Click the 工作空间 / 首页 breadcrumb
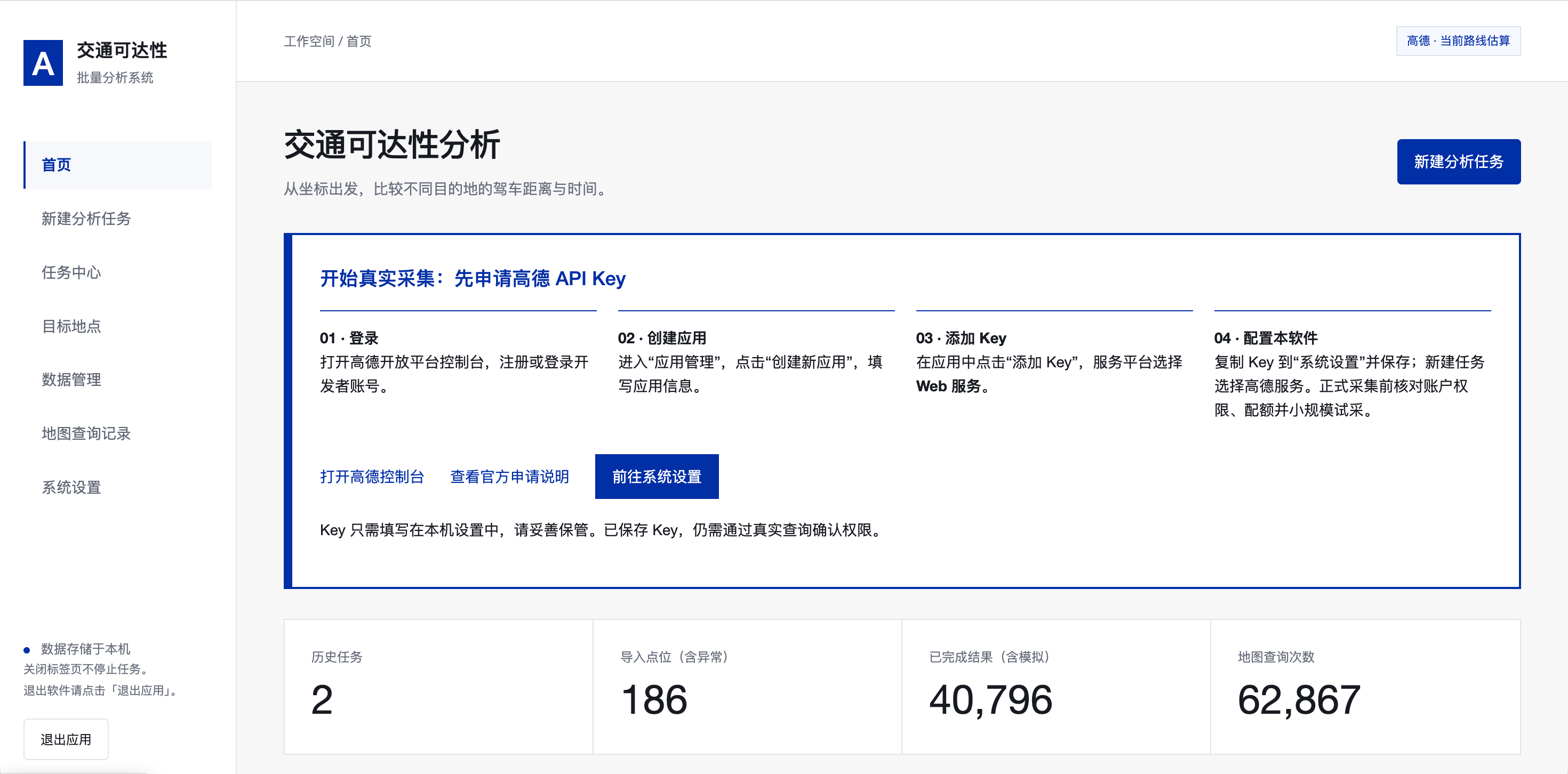 pyautogui.click(x=327, y=41)
